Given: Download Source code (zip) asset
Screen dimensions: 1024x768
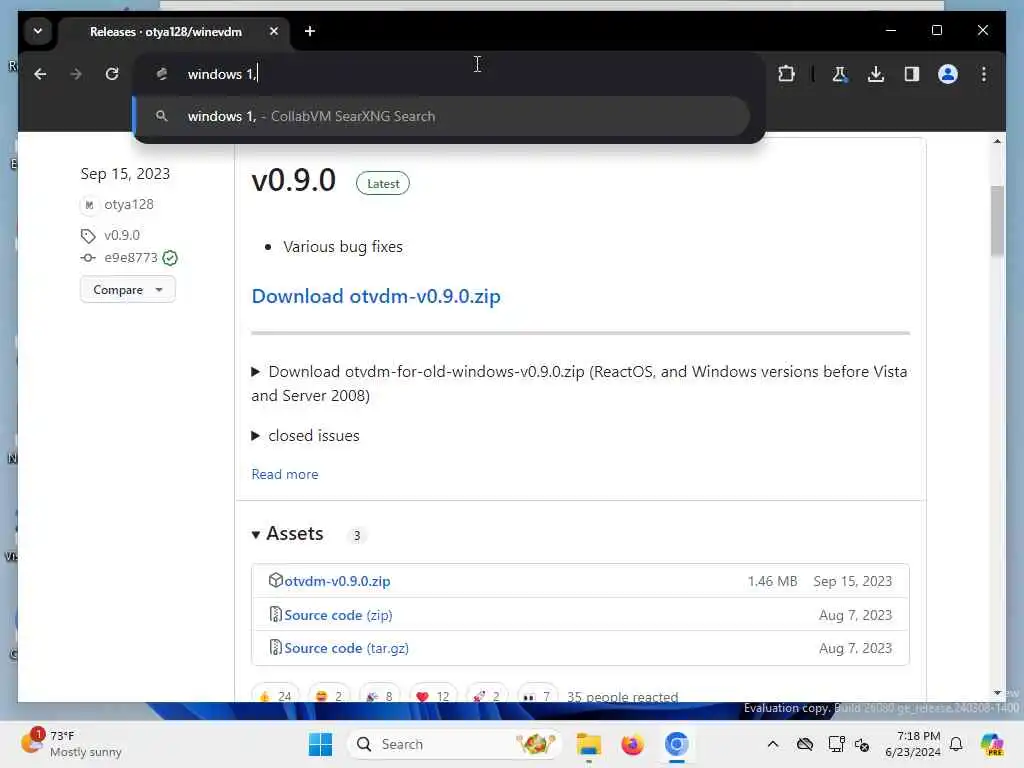Looking at the screenshot, I should click(x=338, y=615).
